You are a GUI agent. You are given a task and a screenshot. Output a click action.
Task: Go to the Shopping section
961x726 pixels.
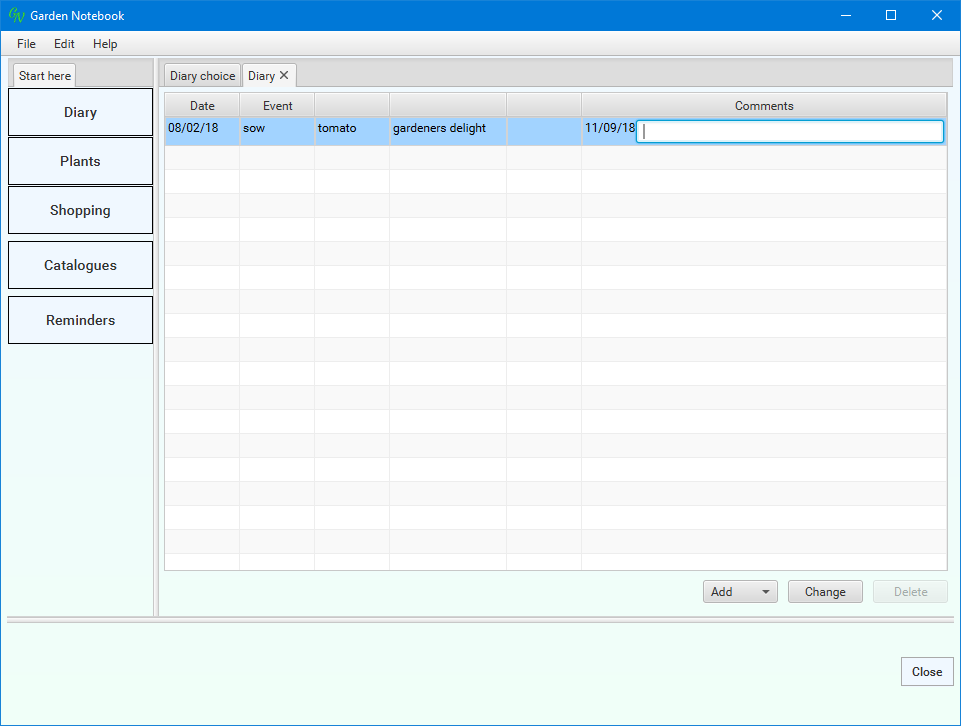[x=80, y=210]
